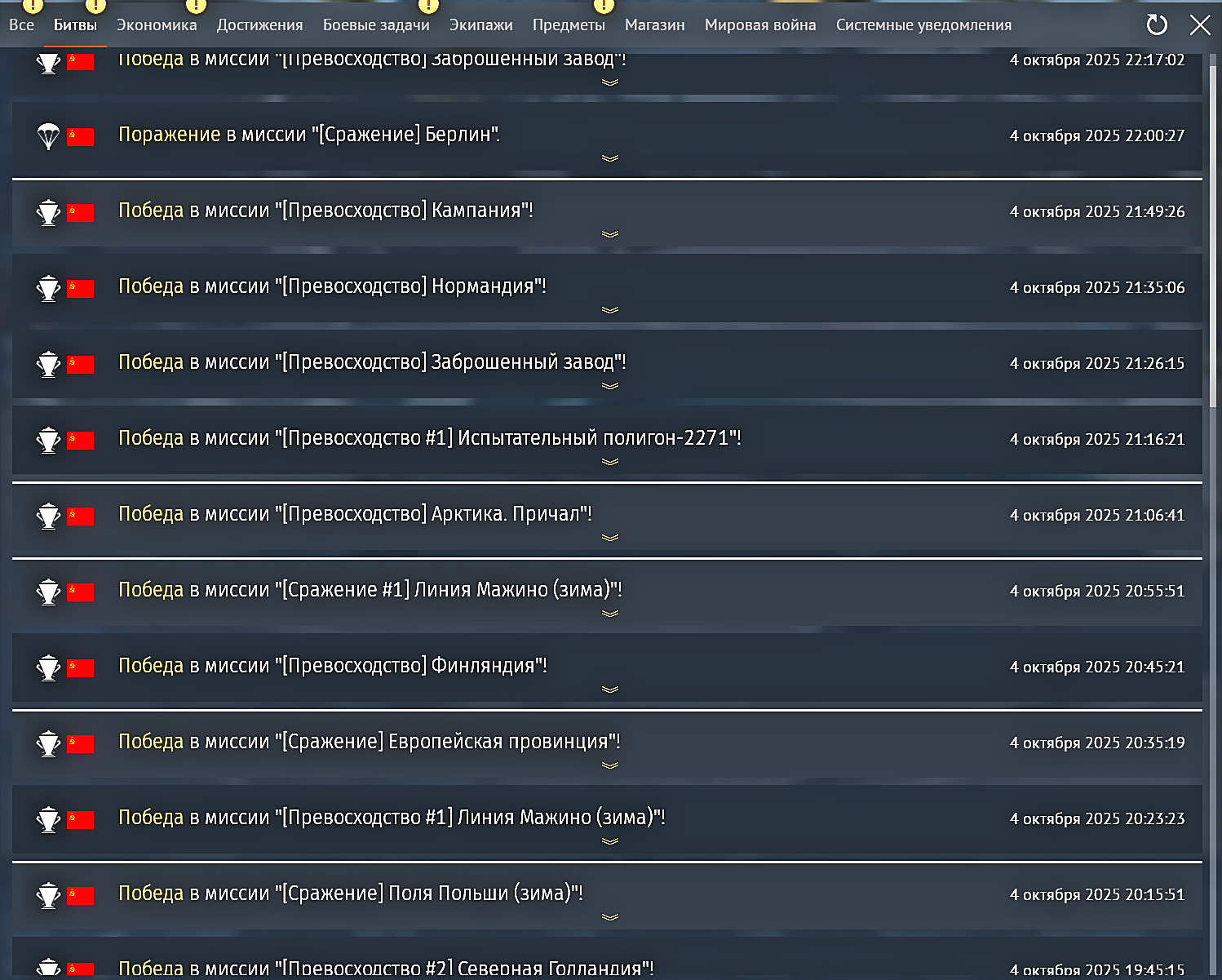Open the Нормандия victory message text

[x=332, y=286]
